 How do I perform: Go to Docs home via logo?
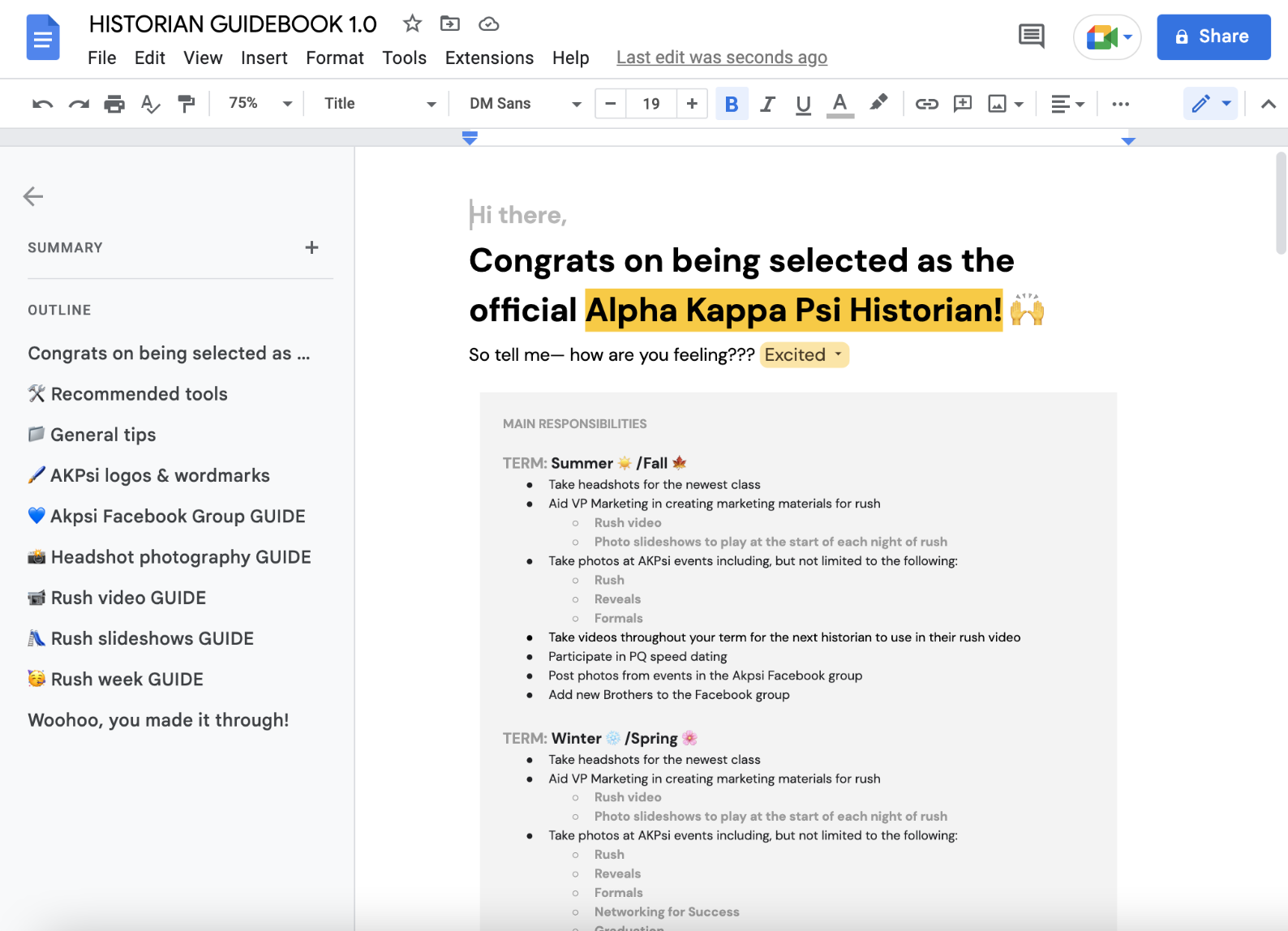tap(43, 37)
